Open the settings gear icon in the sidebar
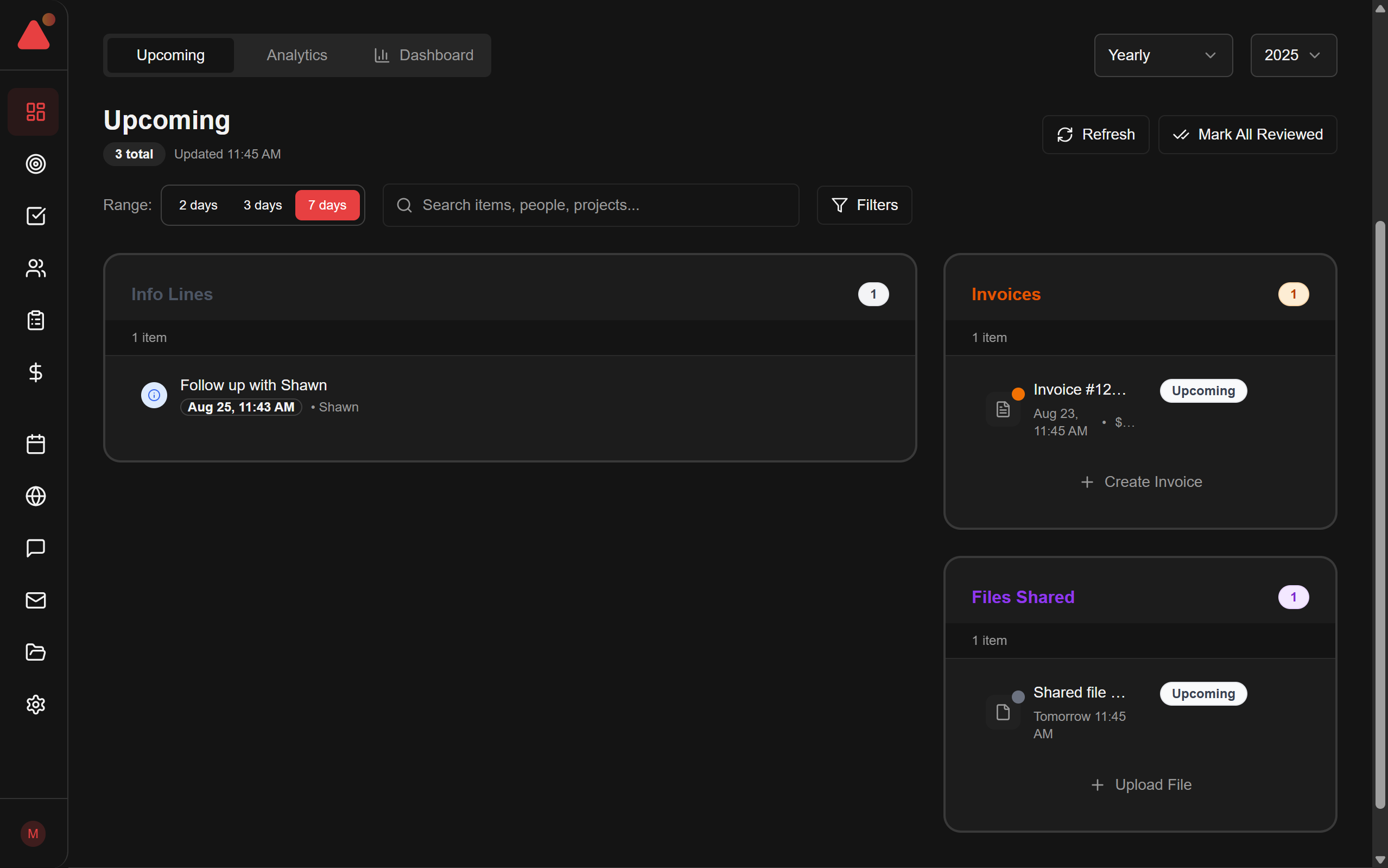The width and height of the screenshot is (1388, 868). click(36, 705)
